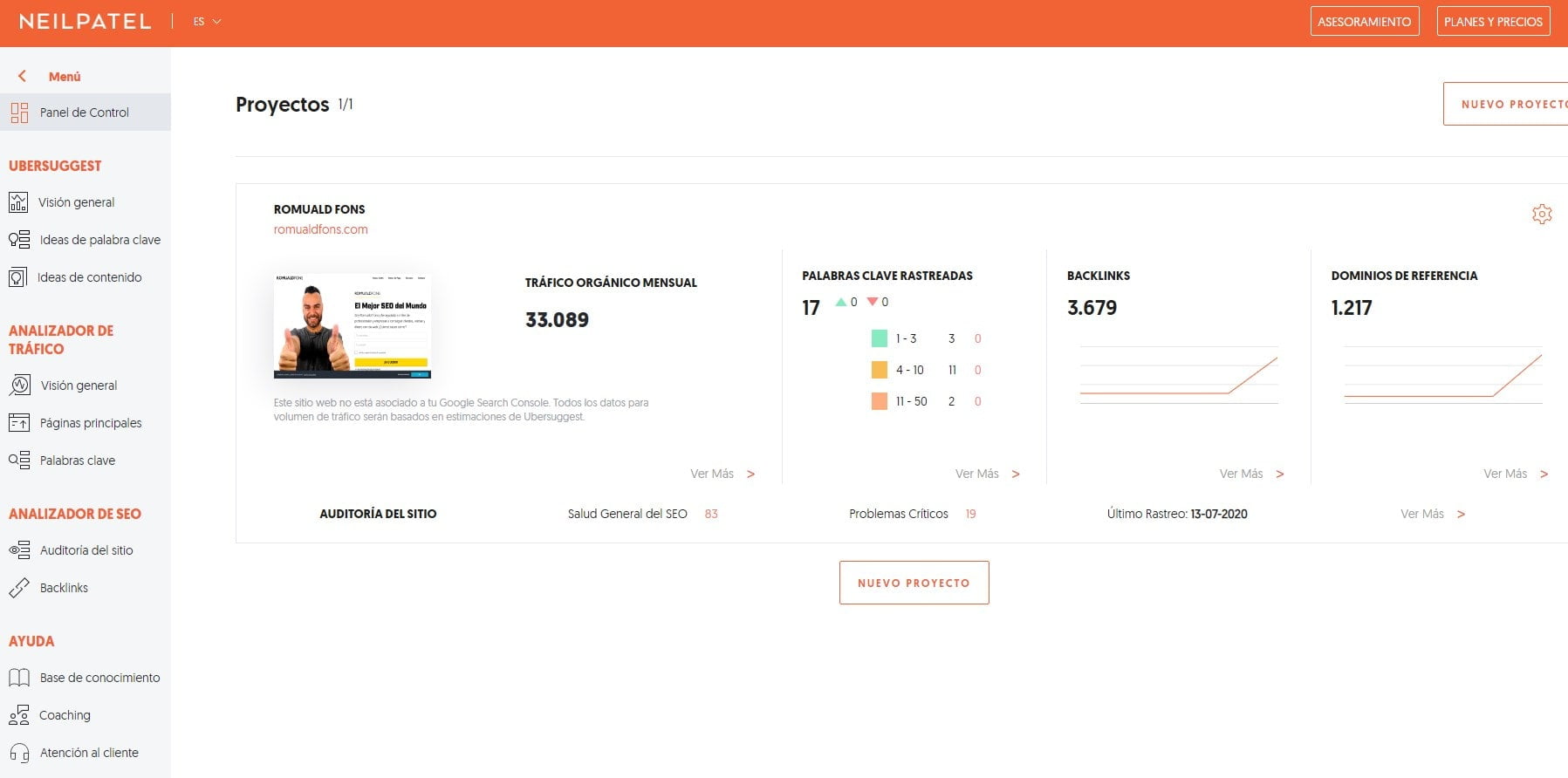Click the Base de conocimiento book icon
Viewport: 1568px width, 778px height.
pyautogui.click(x=19, y=678)
